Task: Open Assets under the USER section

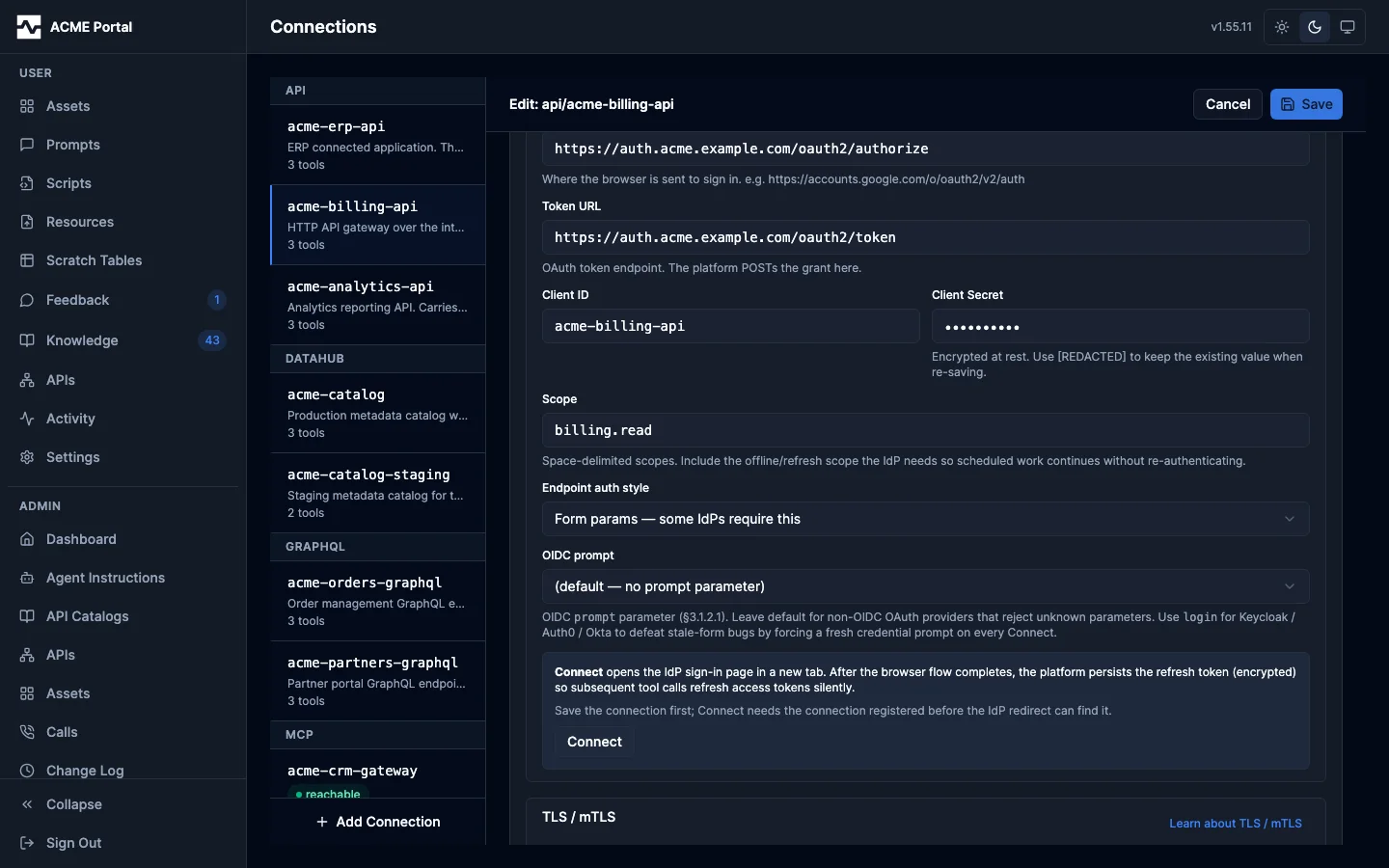Action: tap(123, 106)
